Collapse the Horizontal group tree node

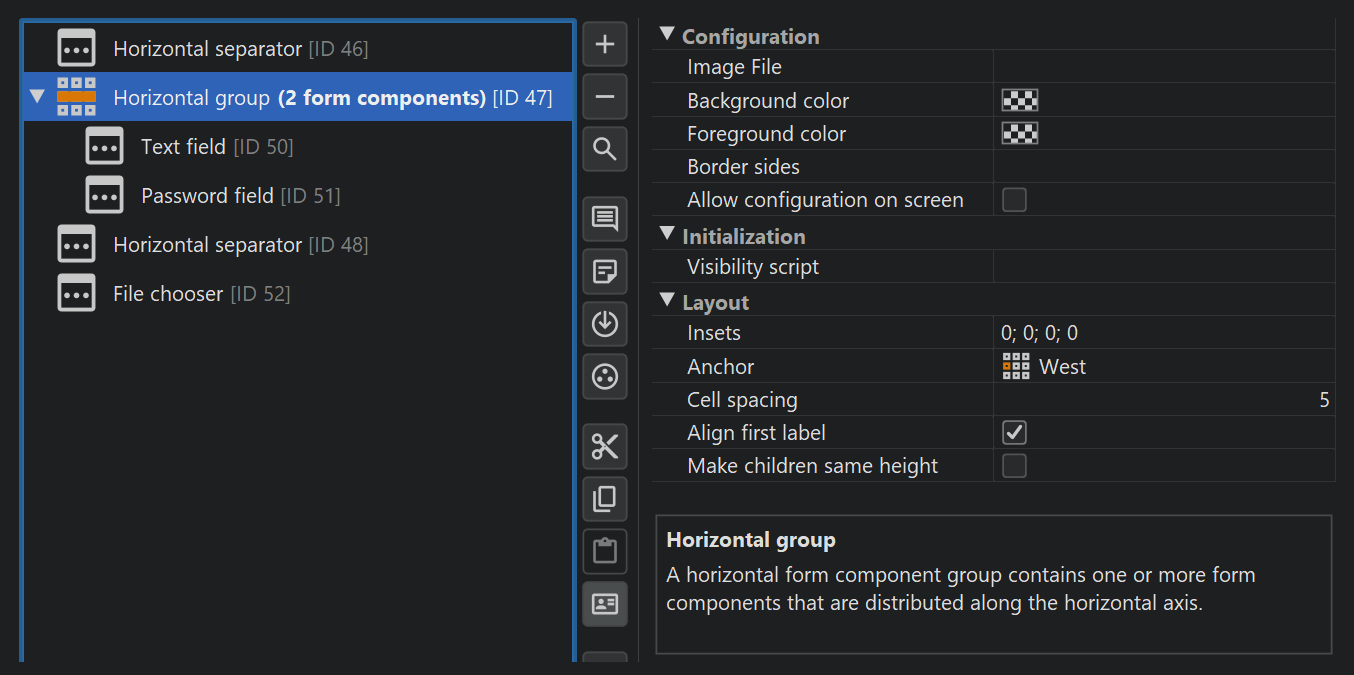coord(38,98)
